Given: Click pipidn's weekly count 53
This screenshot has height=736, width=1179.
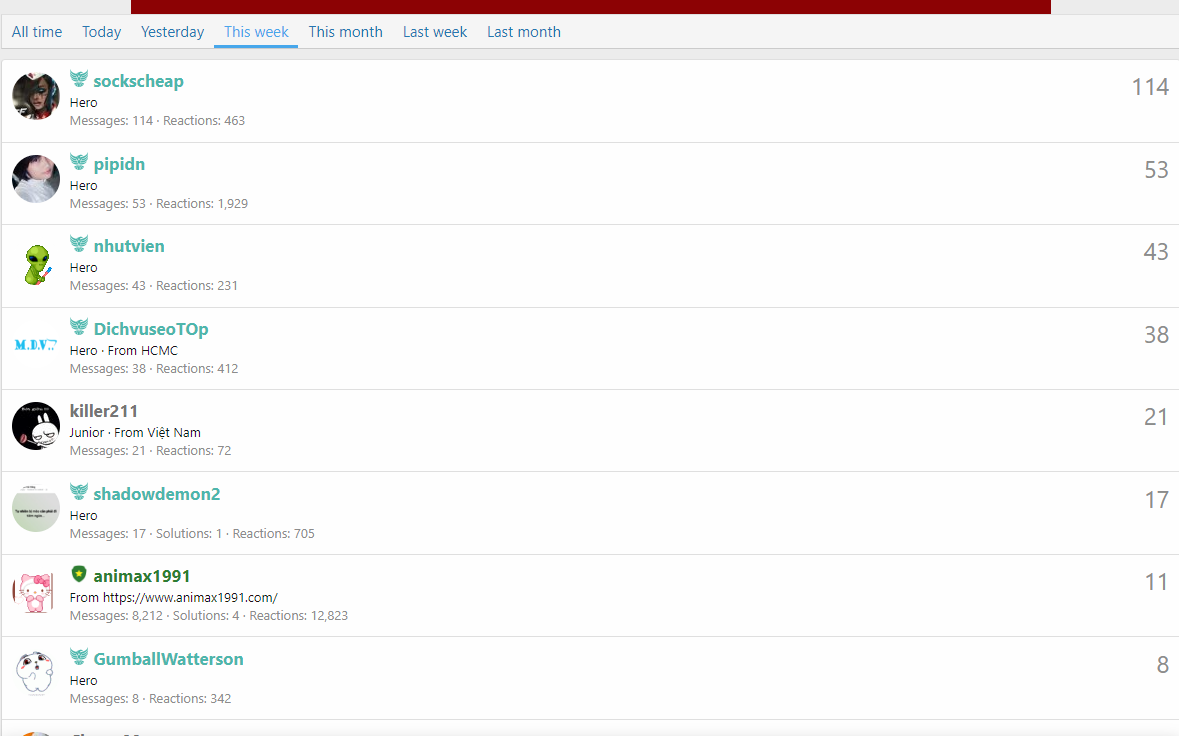Looking at the screenshot, I should (1156, 170).
